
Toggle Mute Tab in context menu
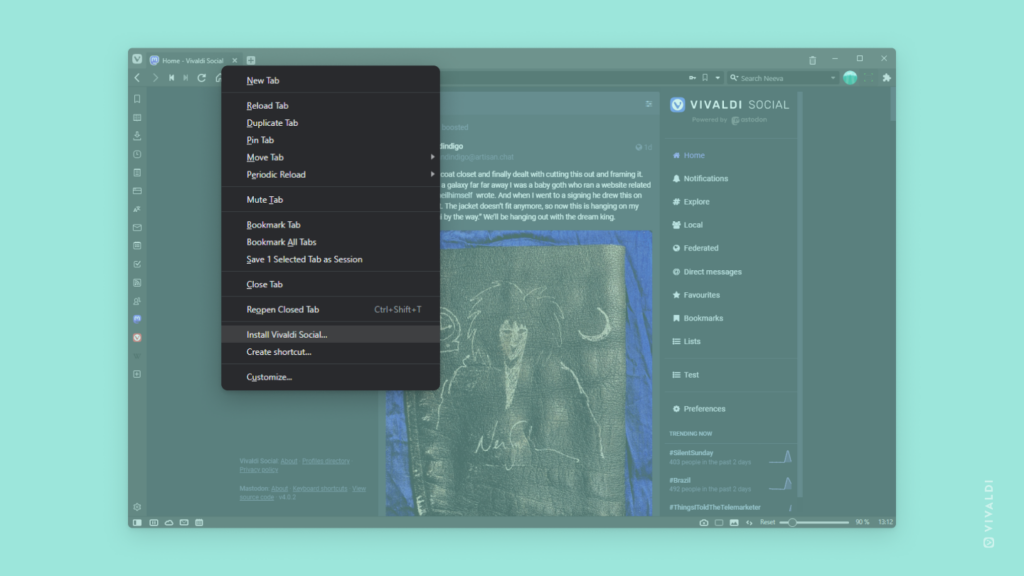coord(330,200)
